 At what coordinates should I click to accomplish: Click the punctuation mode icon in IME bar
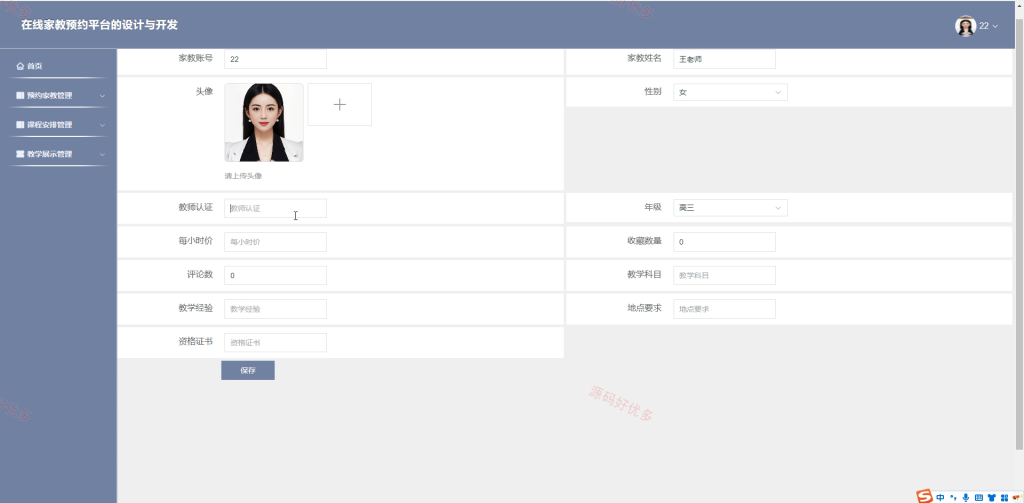click(953, 498)
